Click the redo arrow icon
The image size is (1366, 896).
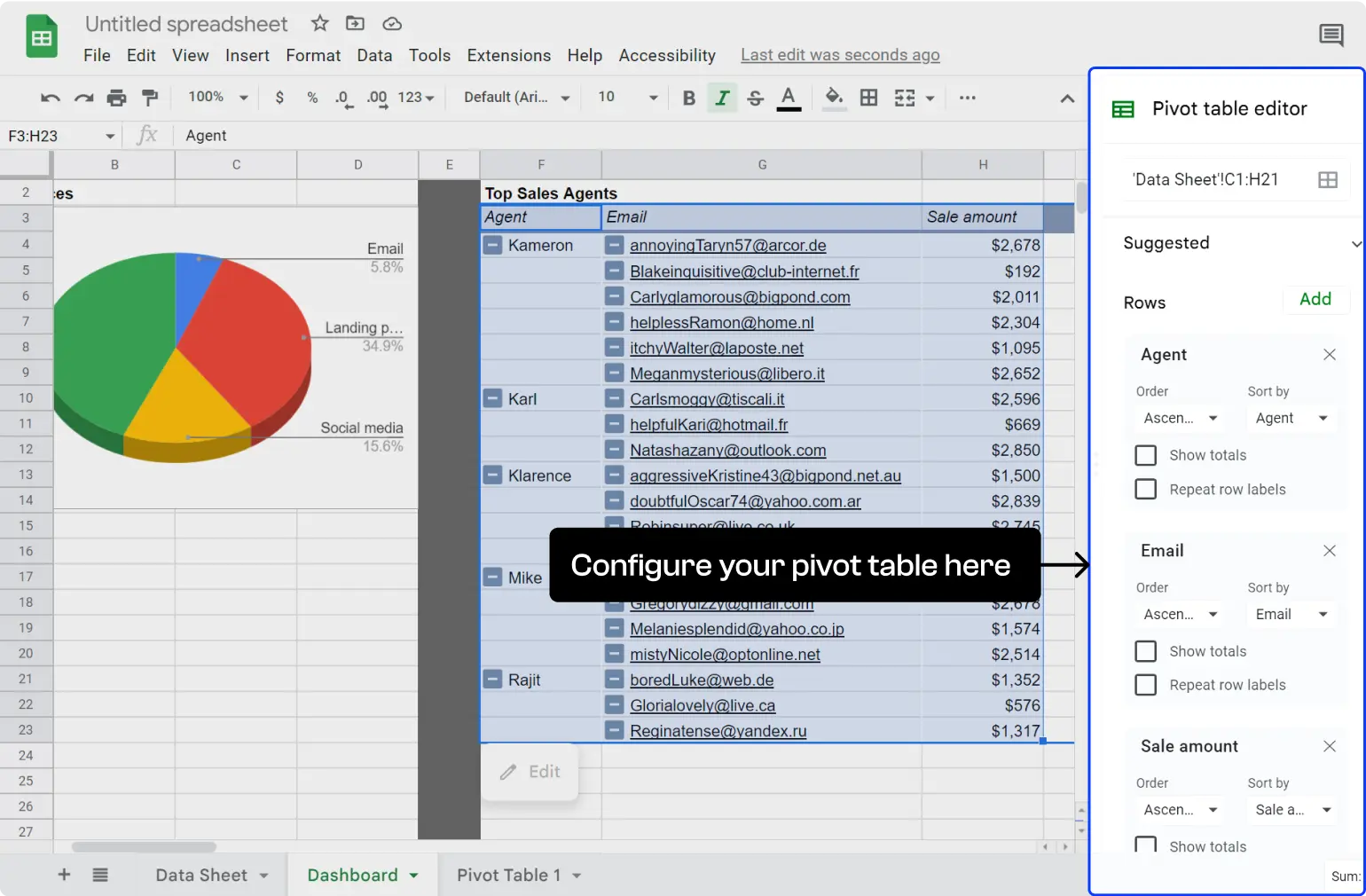coord(83,98)
